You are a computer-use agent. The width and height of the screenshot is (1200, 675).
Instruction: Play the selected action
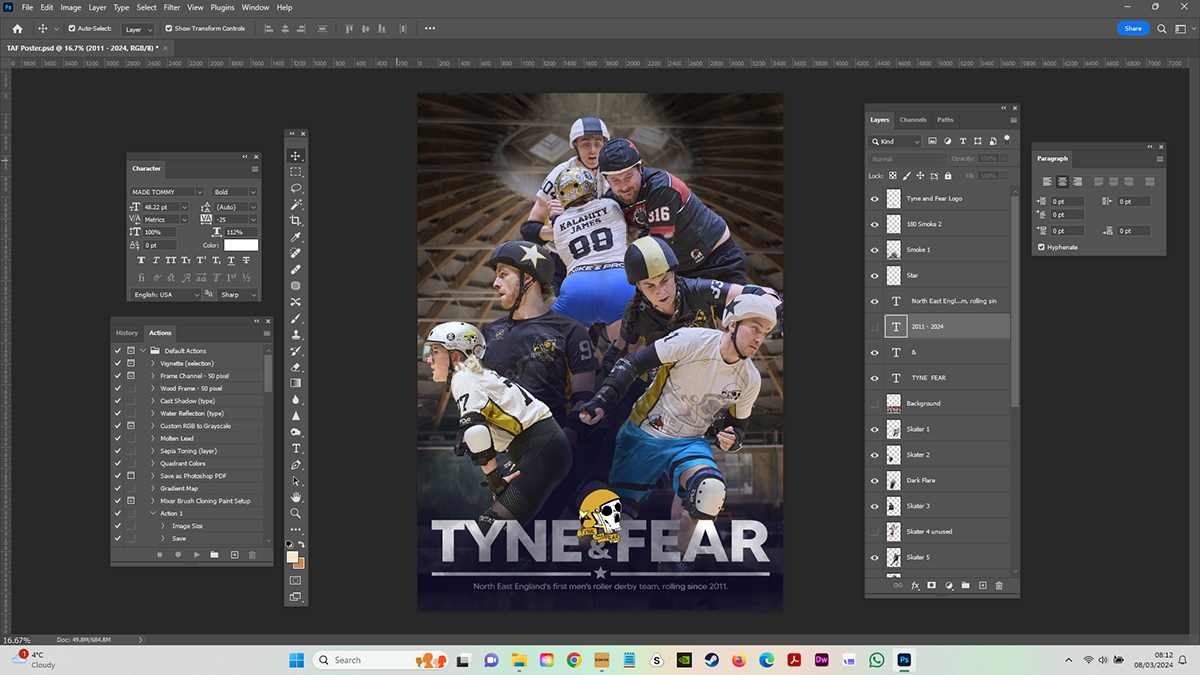pos(196,554)
